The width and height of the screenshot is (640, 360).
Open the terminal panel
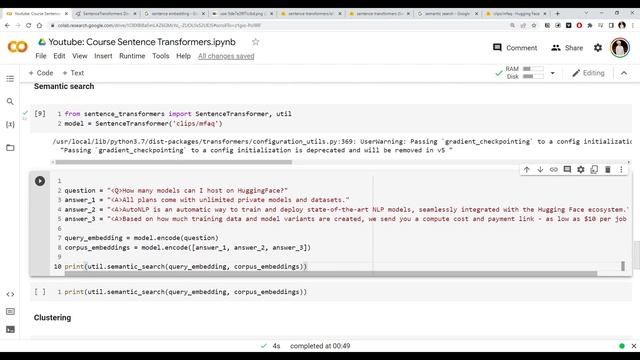coord(10,329)
